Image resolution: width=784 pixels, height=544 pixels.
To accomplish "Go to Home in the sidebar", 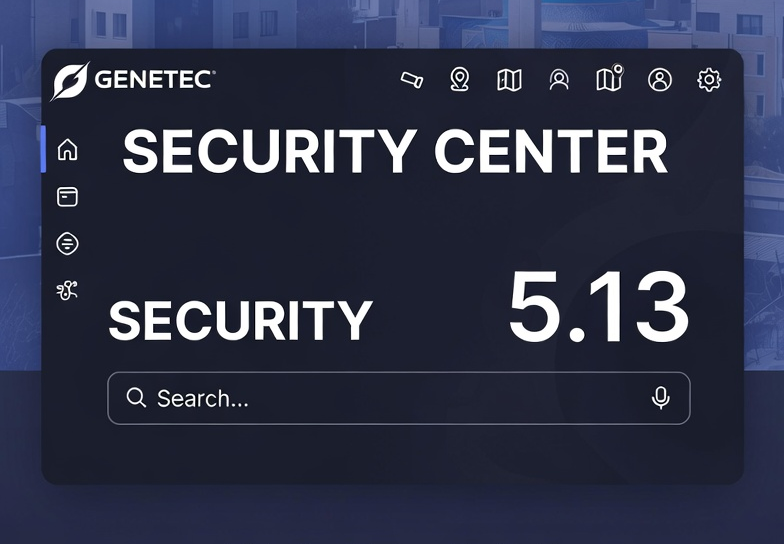I will [67, 150].
